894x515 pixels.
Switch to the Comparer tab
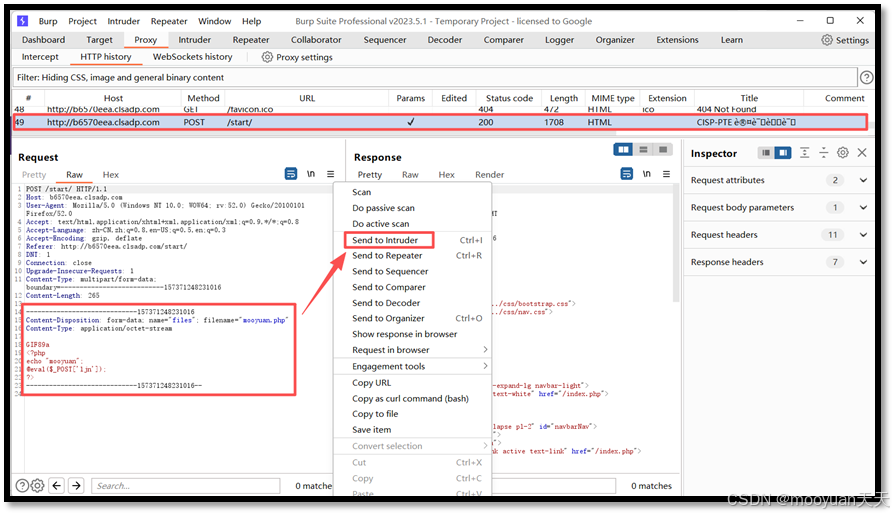click(x=503, y=40)
